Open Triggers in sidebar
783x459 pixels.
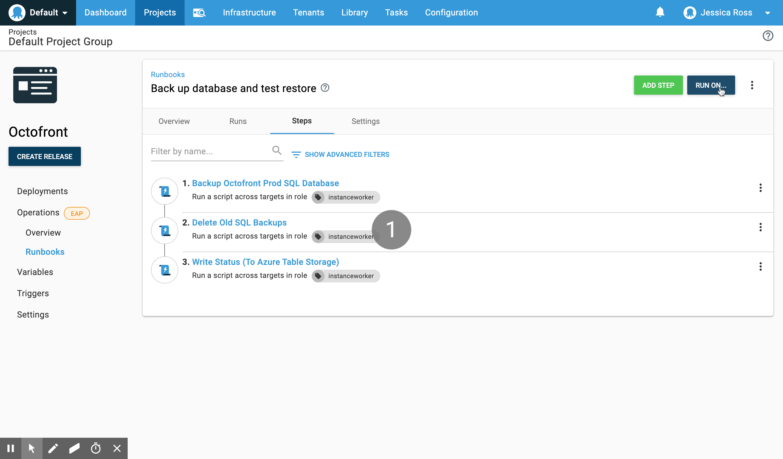[x=33, y=293]
